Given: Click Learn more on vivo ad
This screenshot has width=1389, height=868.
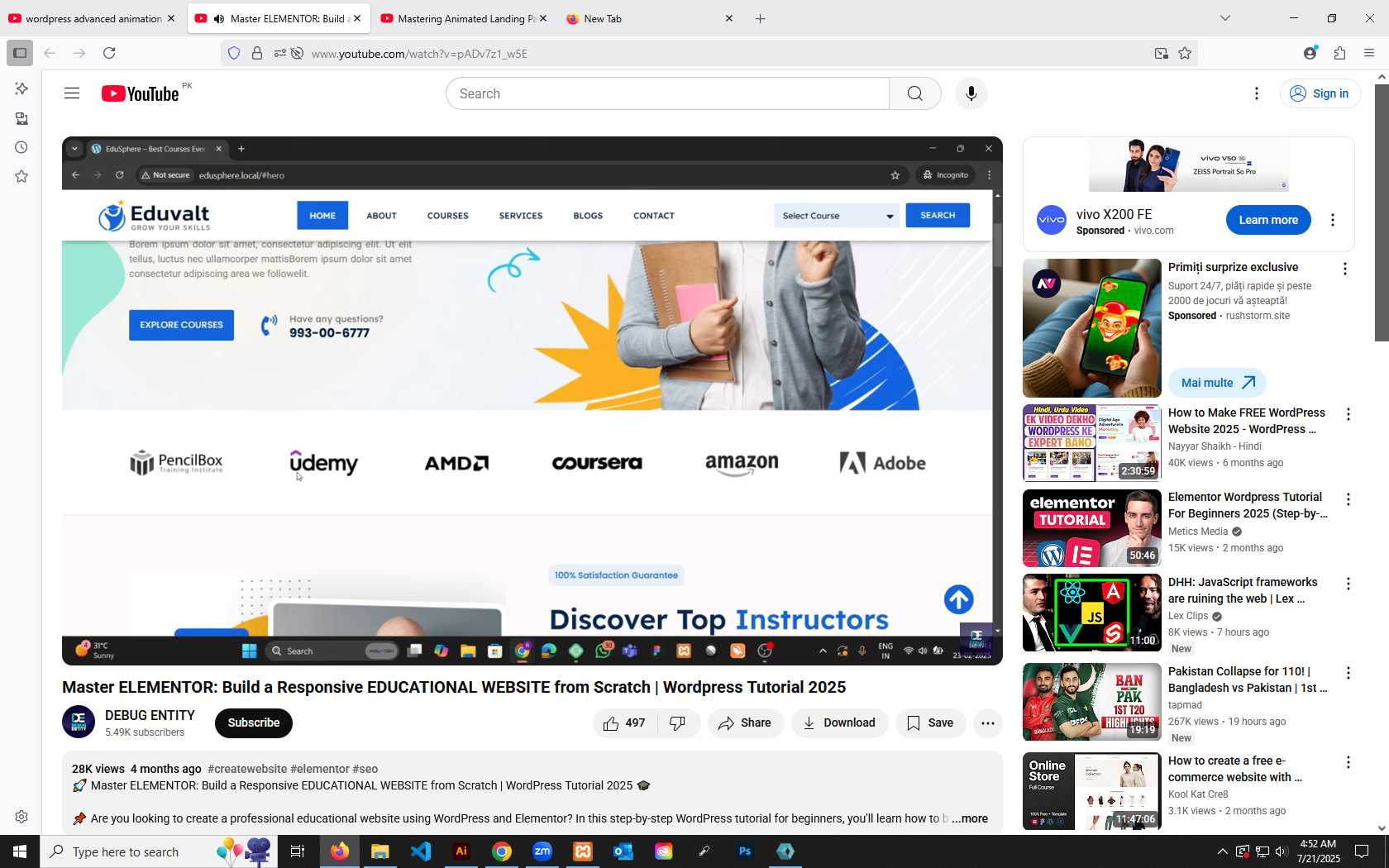Looking at the screenshot, I should (1268, 220).
